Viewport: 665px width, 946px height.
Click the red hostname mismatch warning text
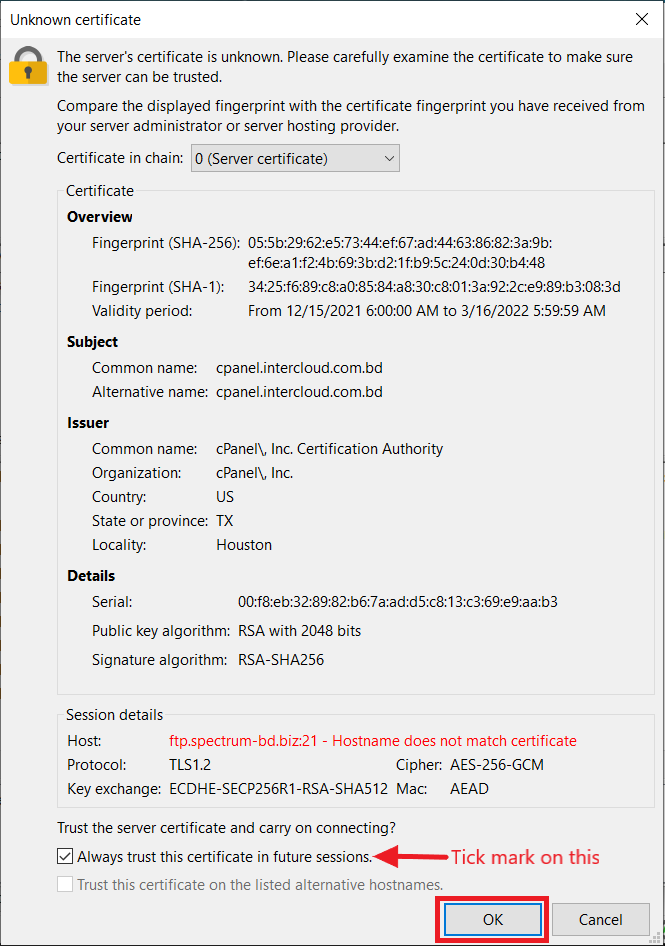[x=372, y=741]
